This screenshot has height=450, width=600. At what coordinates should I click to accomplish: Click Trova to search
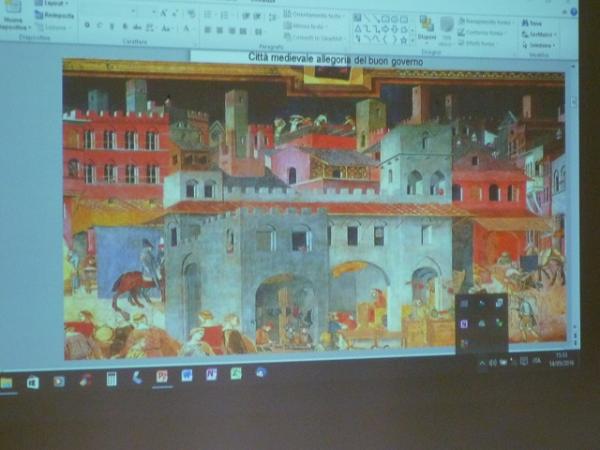533,23
